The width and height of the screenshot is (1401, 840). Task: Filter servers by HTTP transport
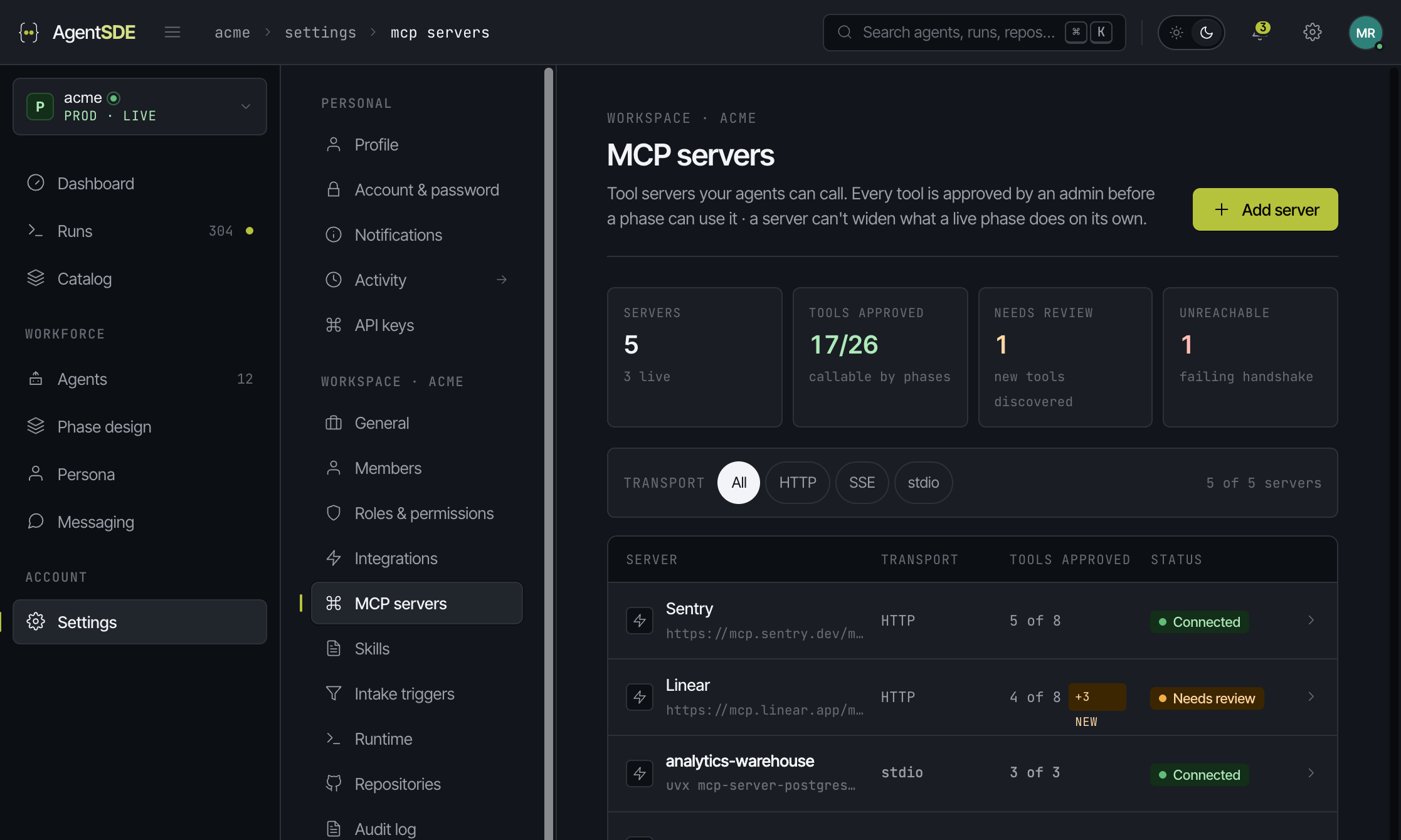pyautogui.click(x=798, y=483)
